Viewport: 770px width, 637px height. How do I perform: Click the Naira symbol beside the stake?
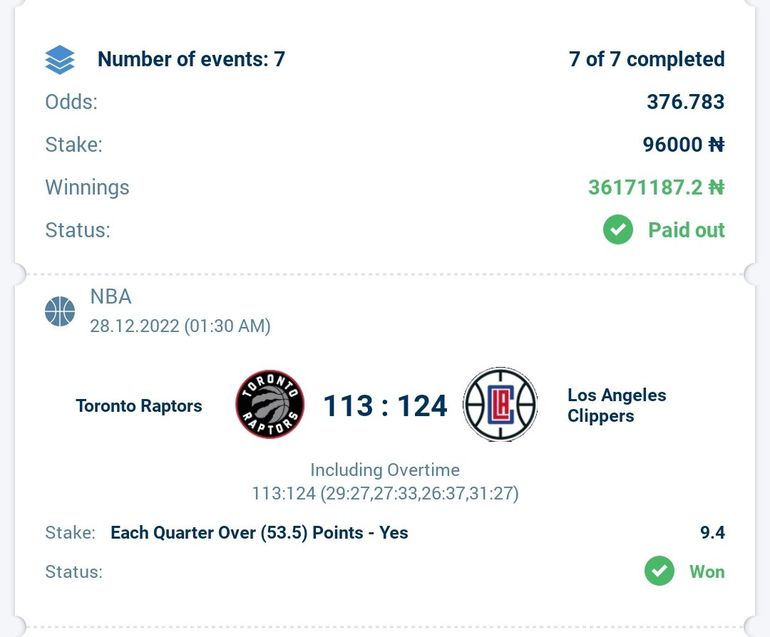coord(716,145)
